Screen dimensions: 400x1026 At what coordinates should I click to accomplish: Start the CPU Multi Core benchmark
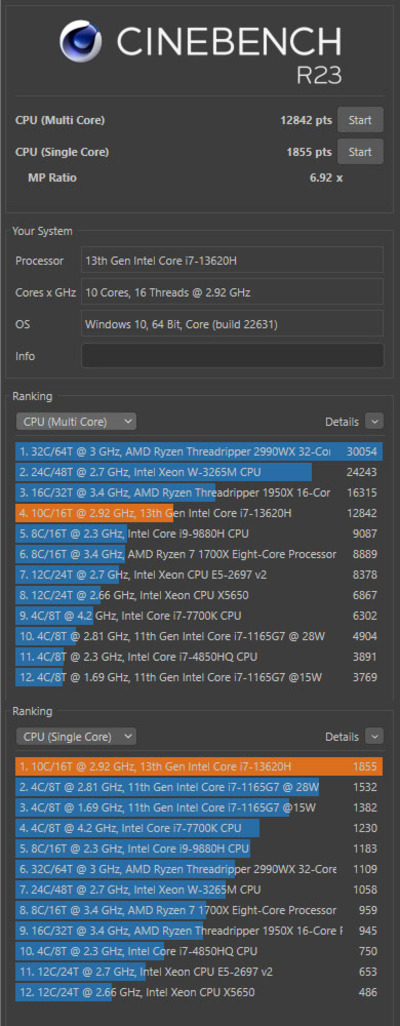click(360, 120)
